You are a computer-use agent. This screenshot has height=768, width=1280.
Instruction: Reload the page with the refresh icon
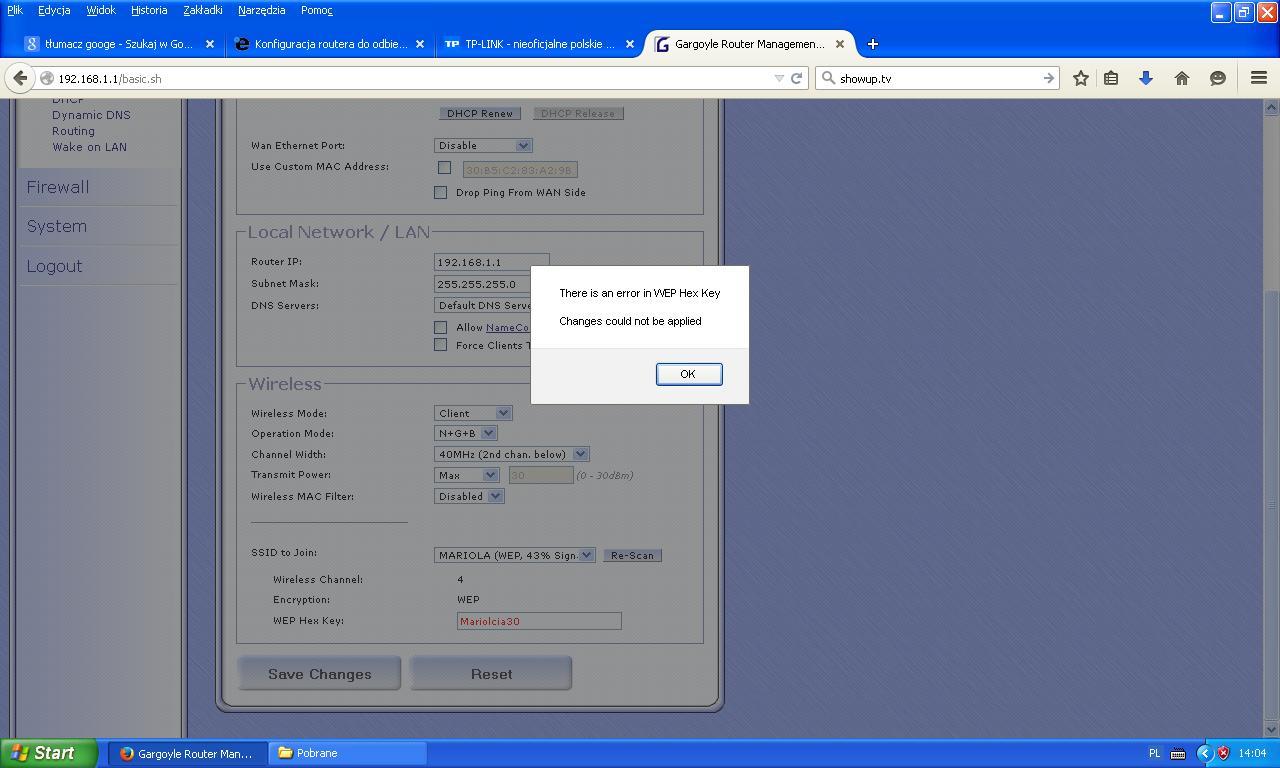797,78
